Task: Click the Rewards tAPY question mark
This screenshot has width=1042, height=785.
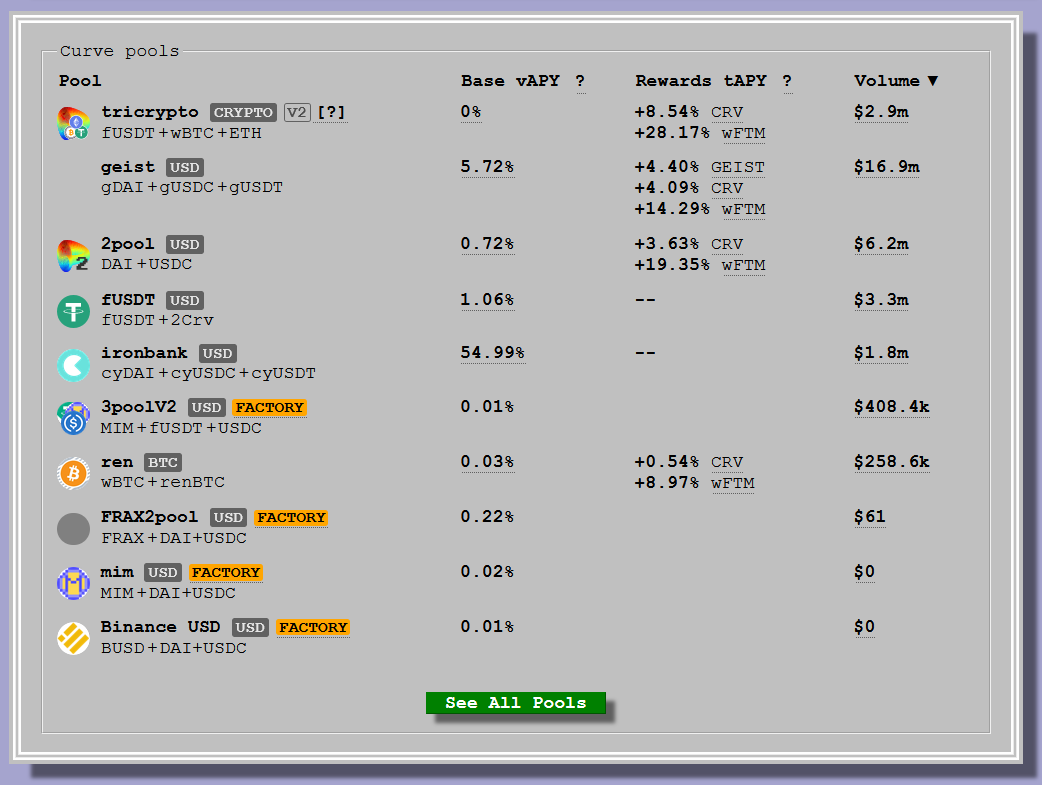Action: click(x=787, y=81)
